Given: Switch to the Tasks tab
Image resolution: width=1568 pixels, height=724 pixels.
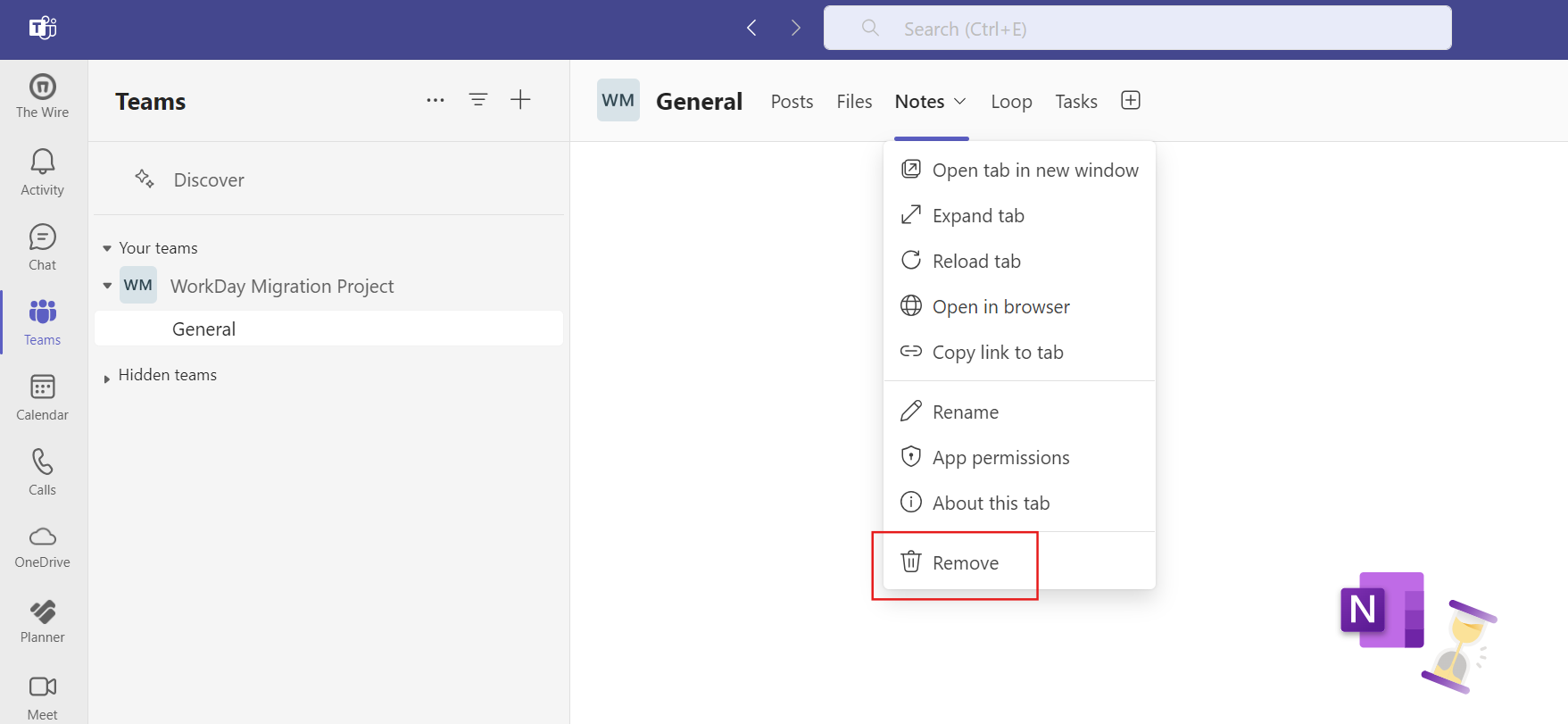Looking at the screenshot, I should (x=1076, y=102).
